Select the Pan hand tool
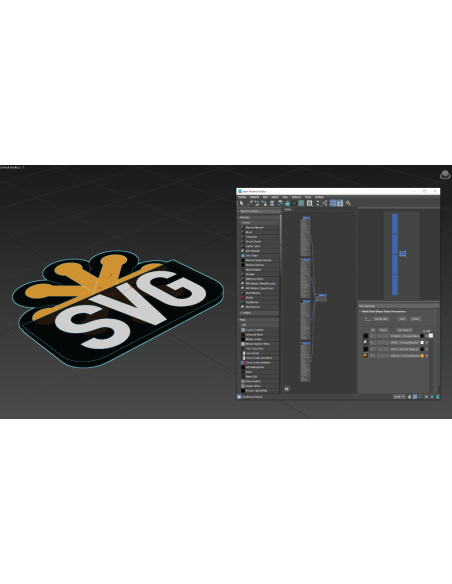452x584 pixels. point(409,397)
